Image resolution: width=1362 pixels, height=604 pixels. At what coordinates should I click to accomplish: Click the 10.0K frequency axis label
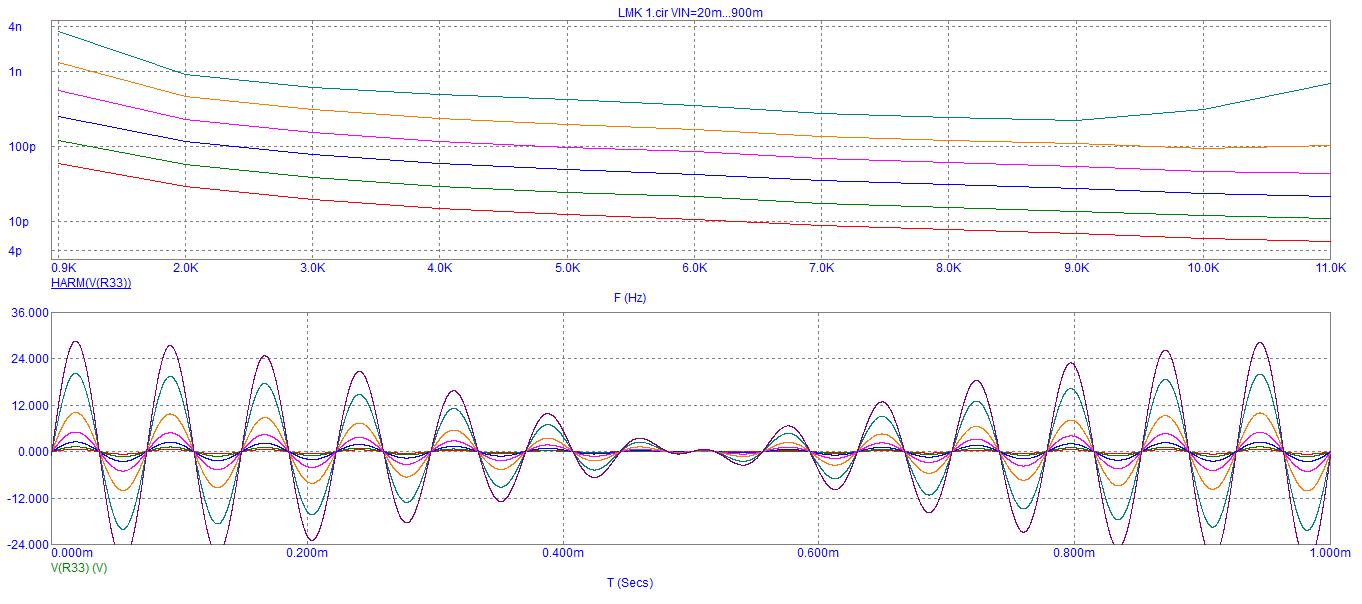1203,269
